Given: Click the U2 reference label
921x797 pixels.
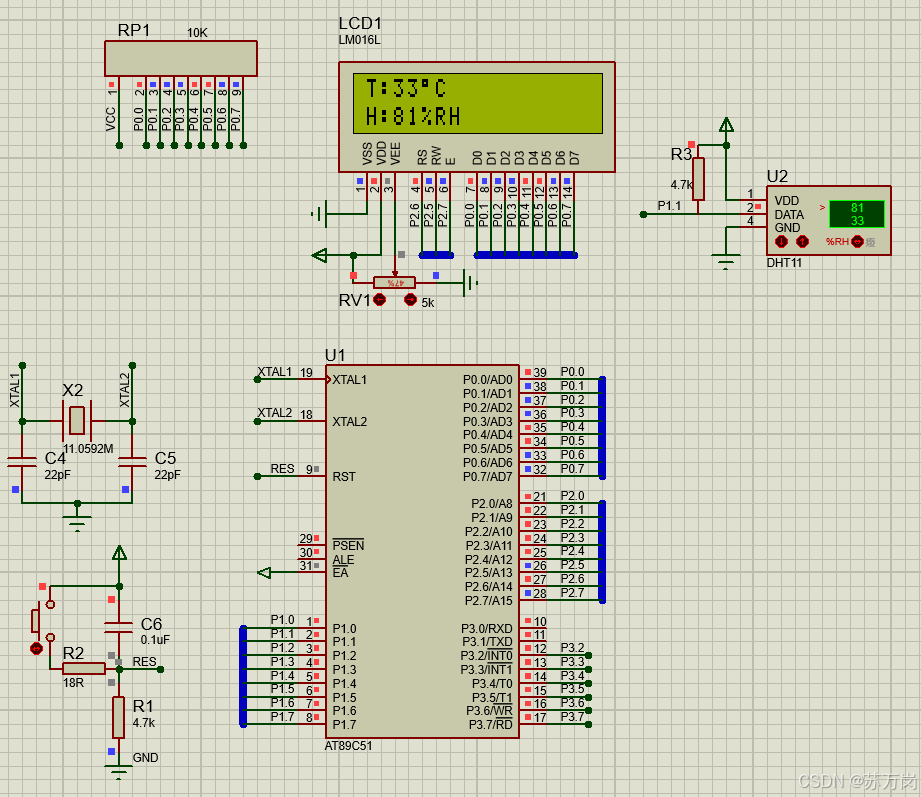Looking at the screenshot, I should [777, 176].
